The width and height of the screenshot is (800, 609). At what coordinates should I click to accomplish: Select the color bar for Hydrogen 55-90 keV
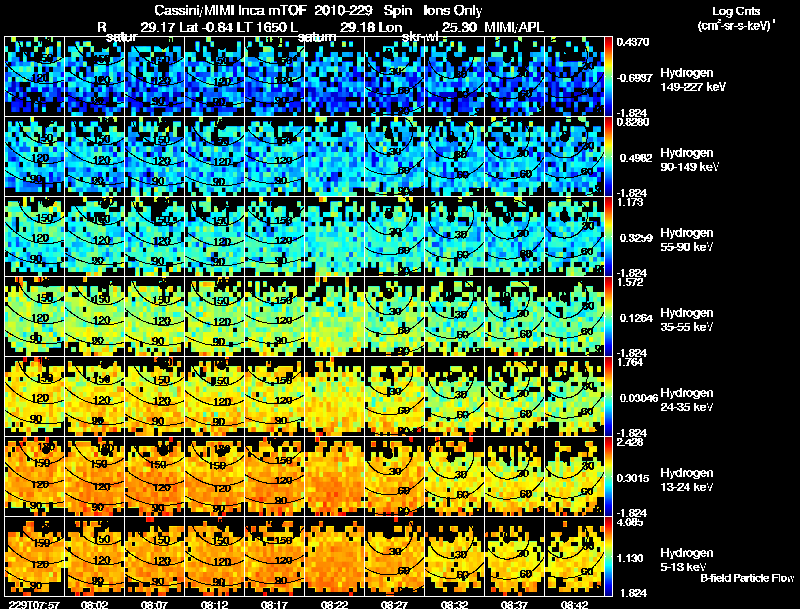pyautogui.click(x=608, y=237)
